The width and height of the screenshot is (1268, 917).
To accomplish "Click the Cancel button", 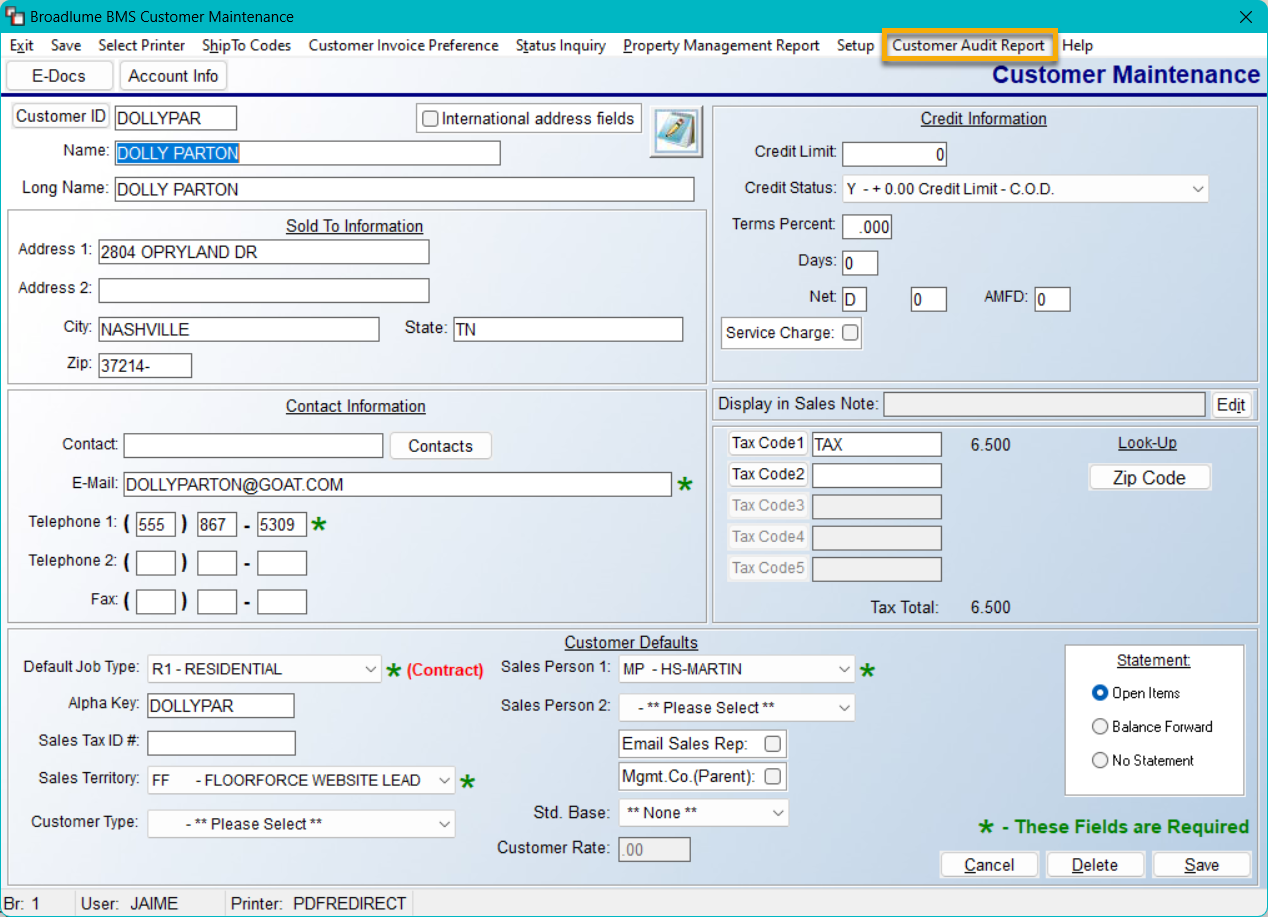I will (989, 865).
